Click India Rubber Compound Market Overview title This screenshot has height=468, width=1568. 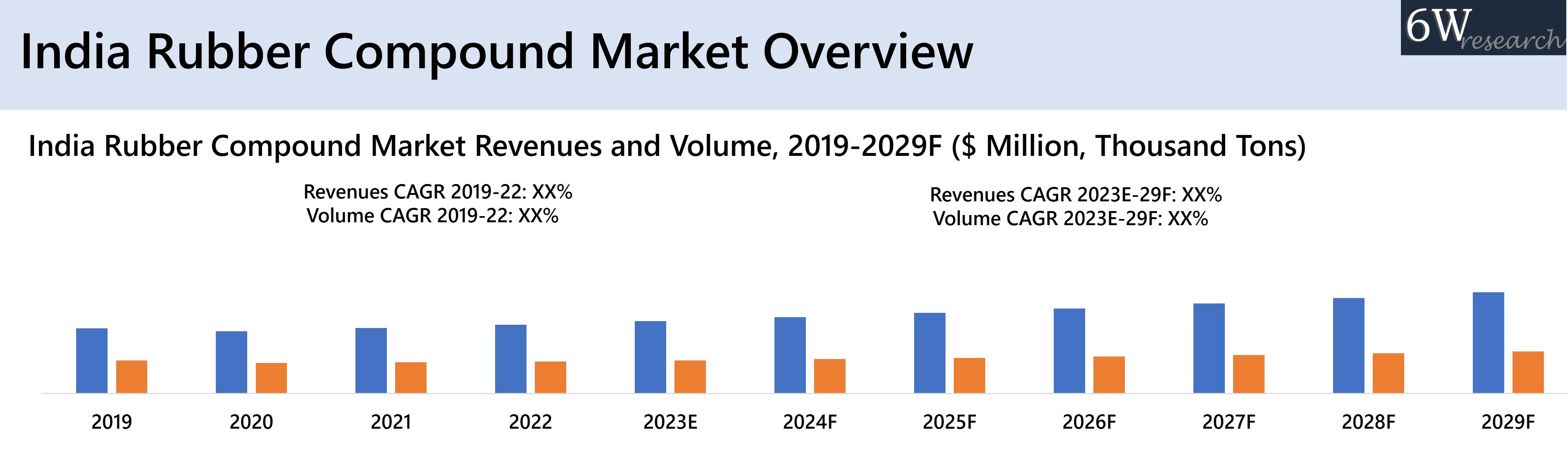497,52
